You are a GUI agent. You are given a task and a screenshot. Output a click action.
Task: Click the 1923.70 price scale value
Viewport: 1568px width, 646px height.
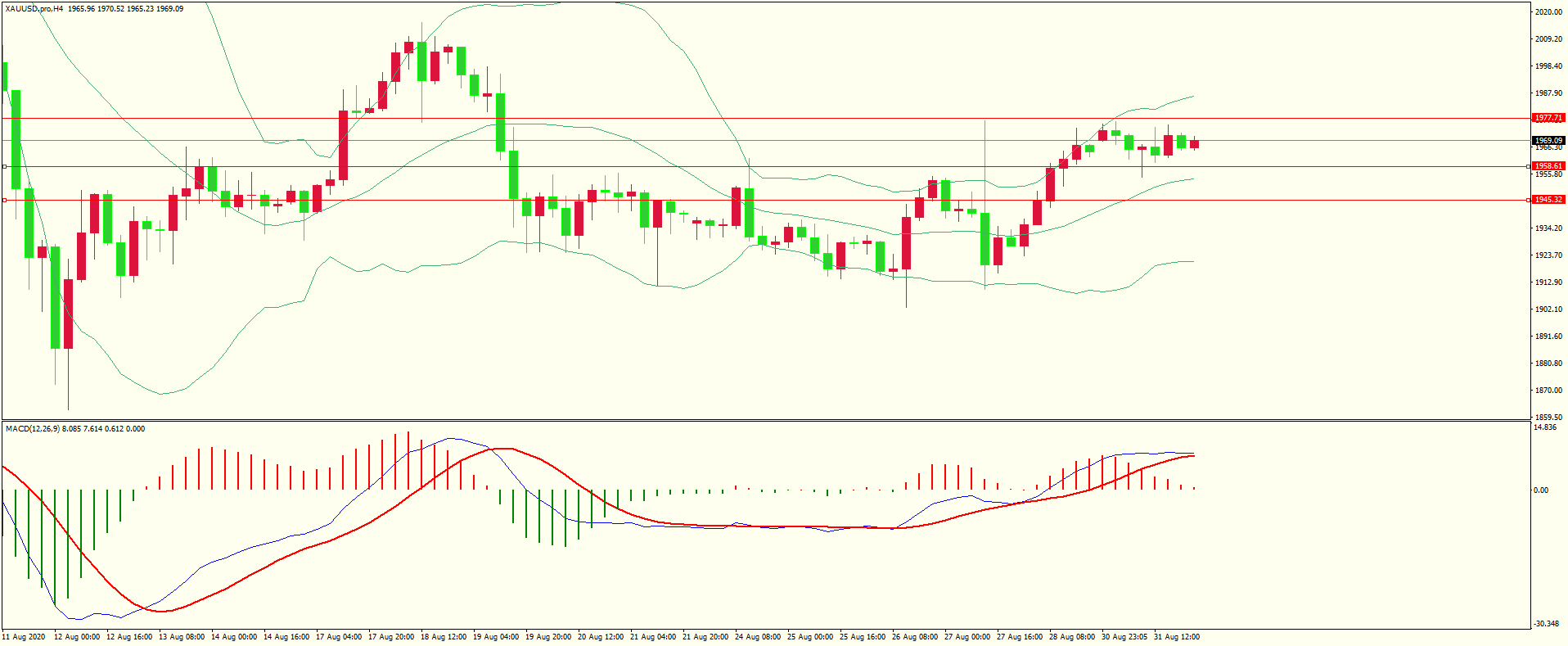(x=1548, y=255)
